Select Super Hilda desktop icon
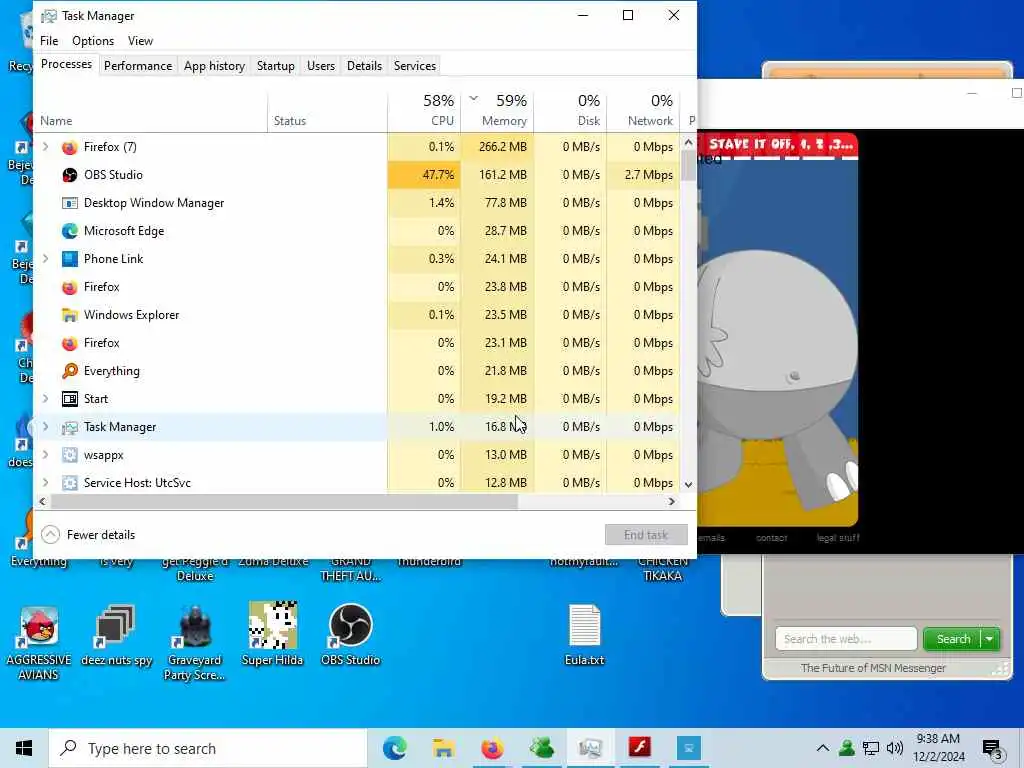1024x768 pixels. [272, 634]
